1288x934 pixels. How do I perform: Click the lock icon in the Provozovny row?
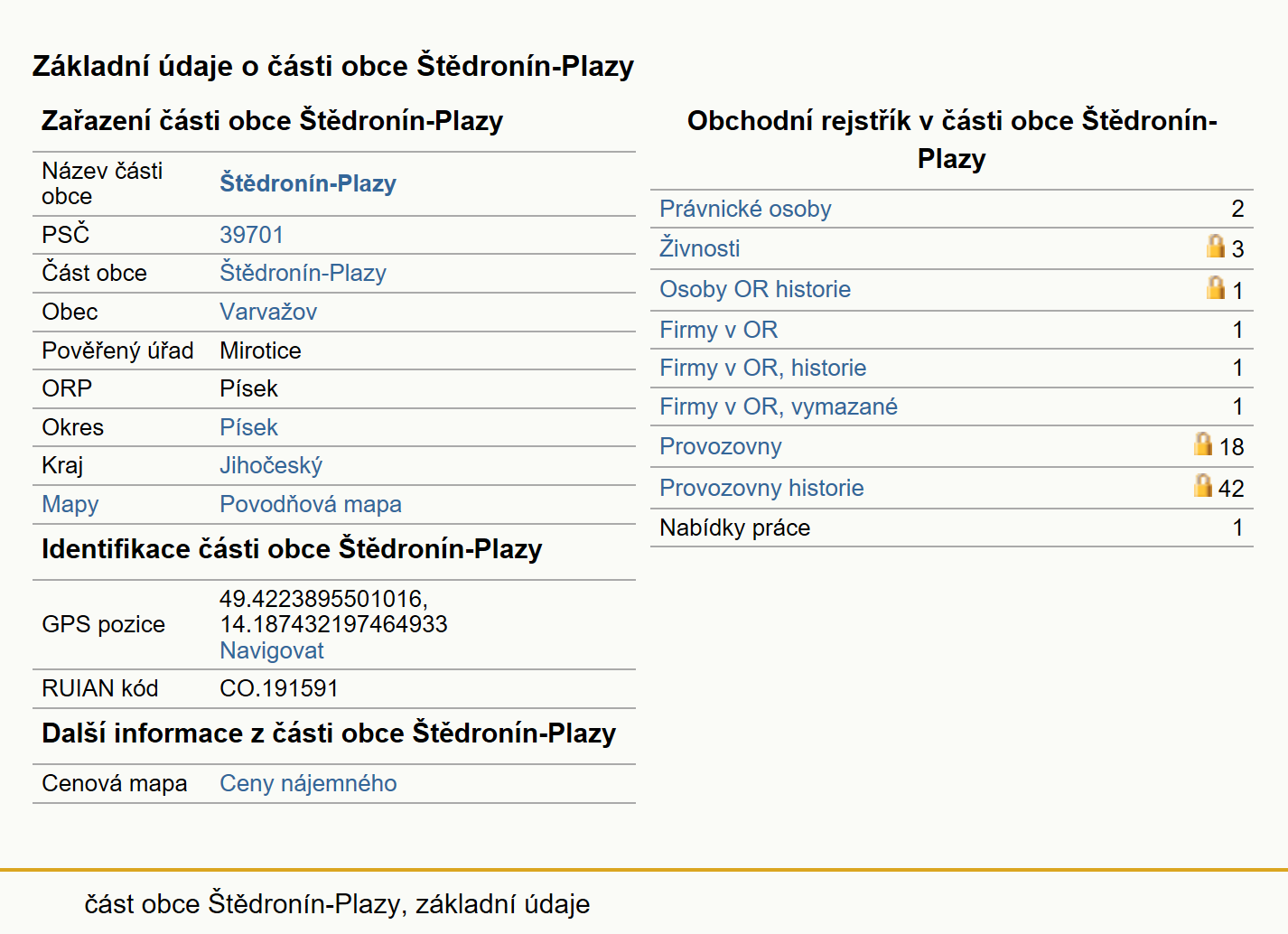click(x=1202, y=444)
